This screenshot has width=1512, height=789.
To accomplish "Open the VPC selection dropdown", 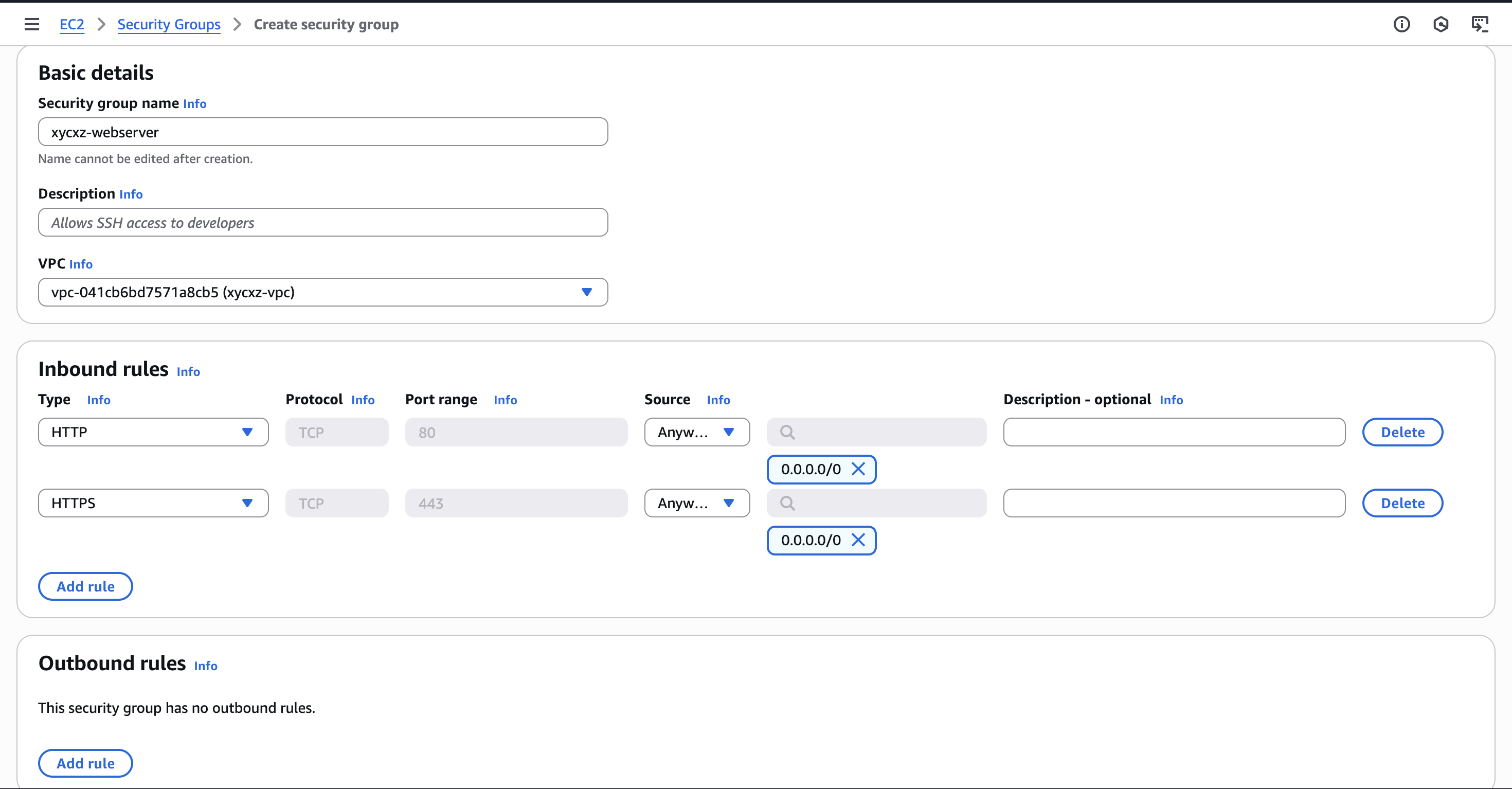I will pos(323,292).
